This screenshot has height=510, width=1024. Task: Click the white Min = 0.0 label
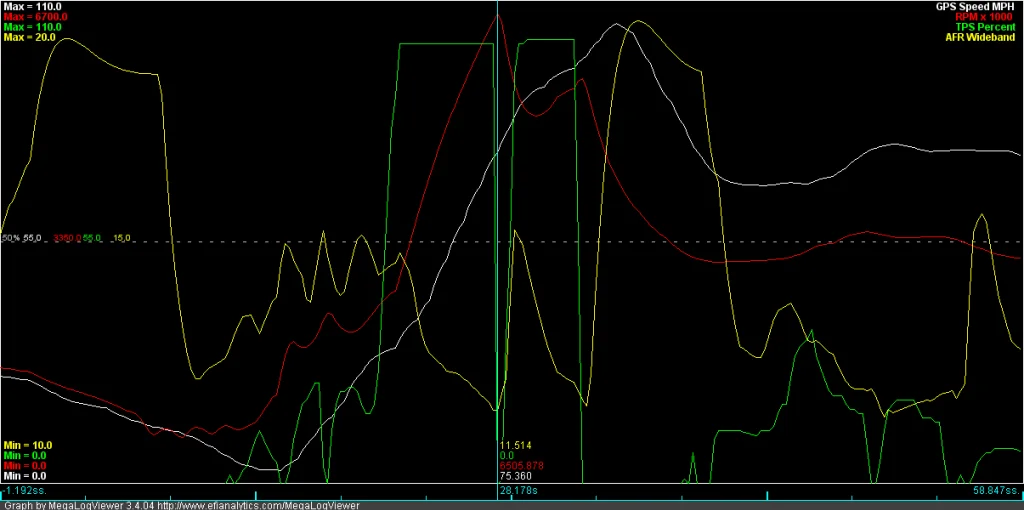click(x=24, y=476)
